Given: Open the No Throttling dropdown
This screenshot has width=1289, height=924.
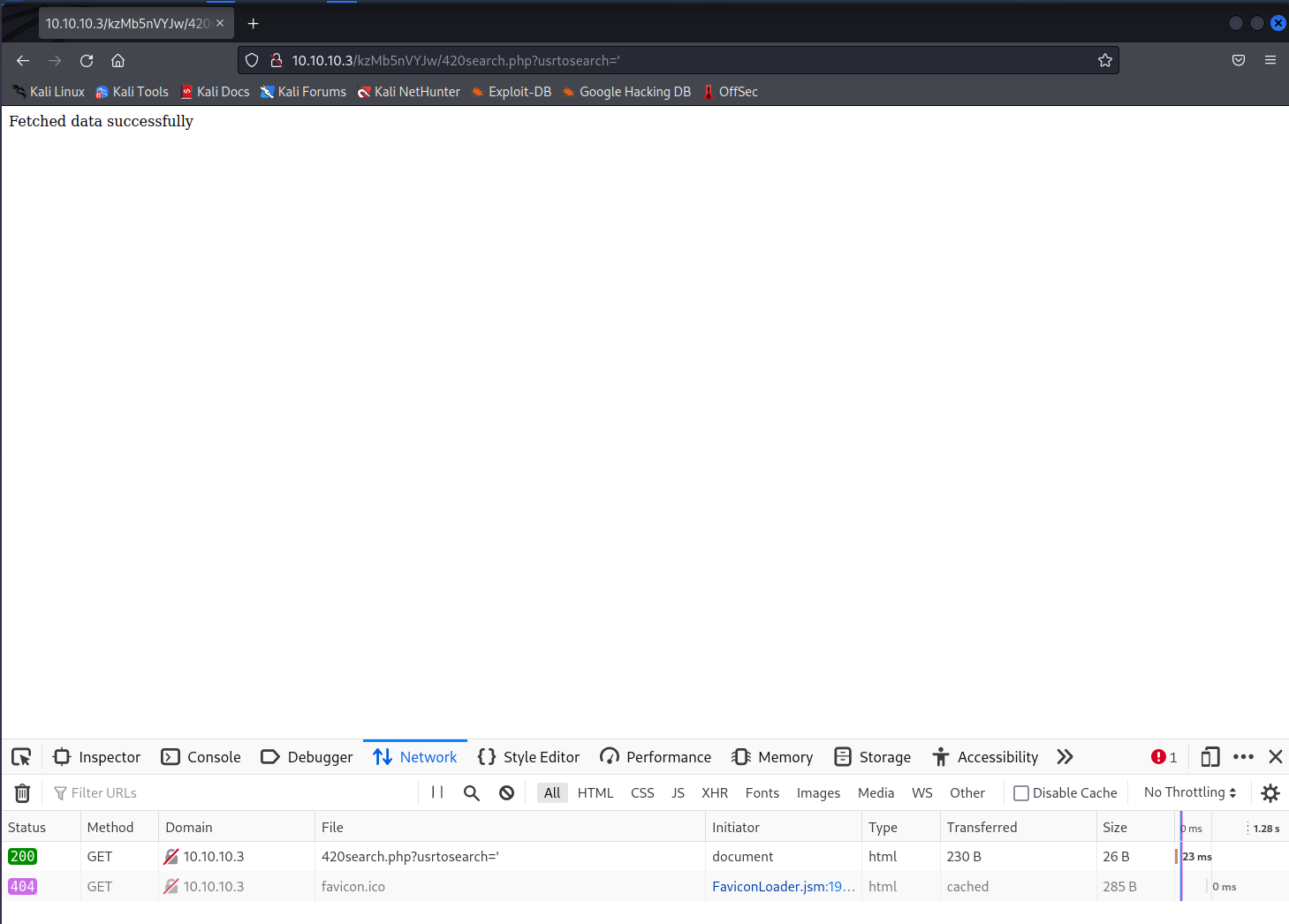Looking at the screenshot, I should click(1190, 792).
